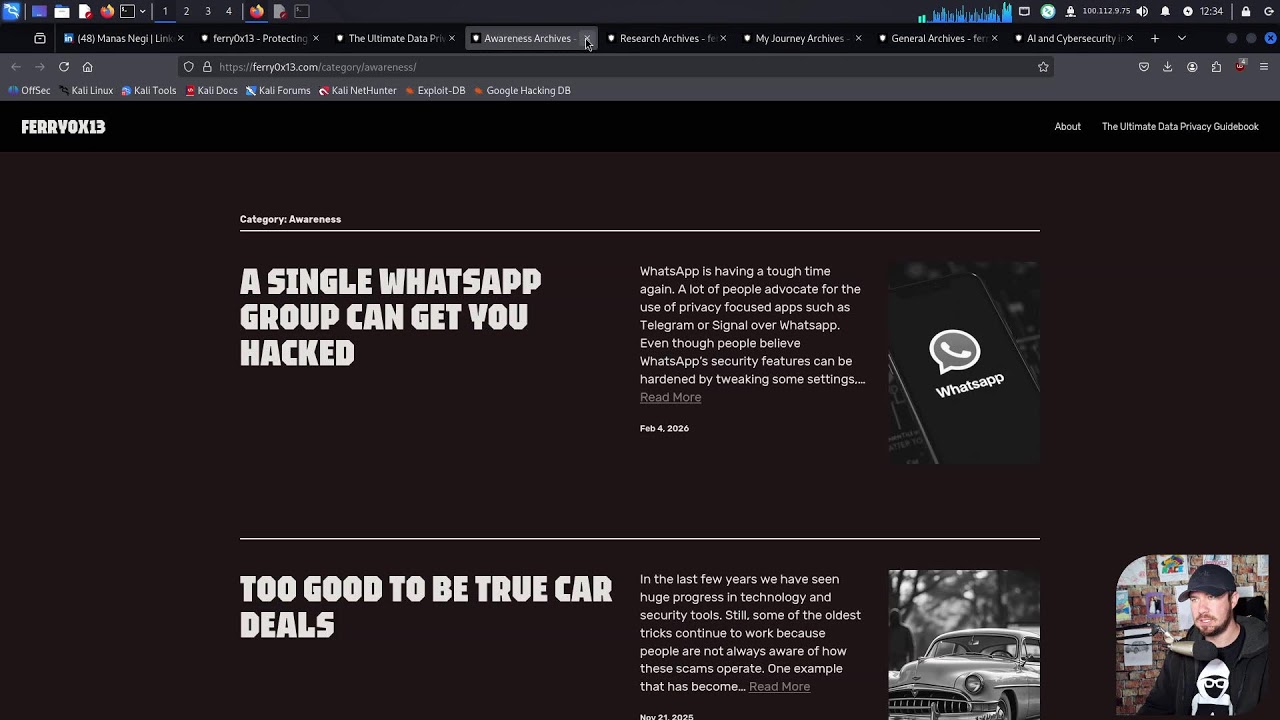The image size is (1280, 720).
Task: Go to the browser home page
Action: coord(88,67)
